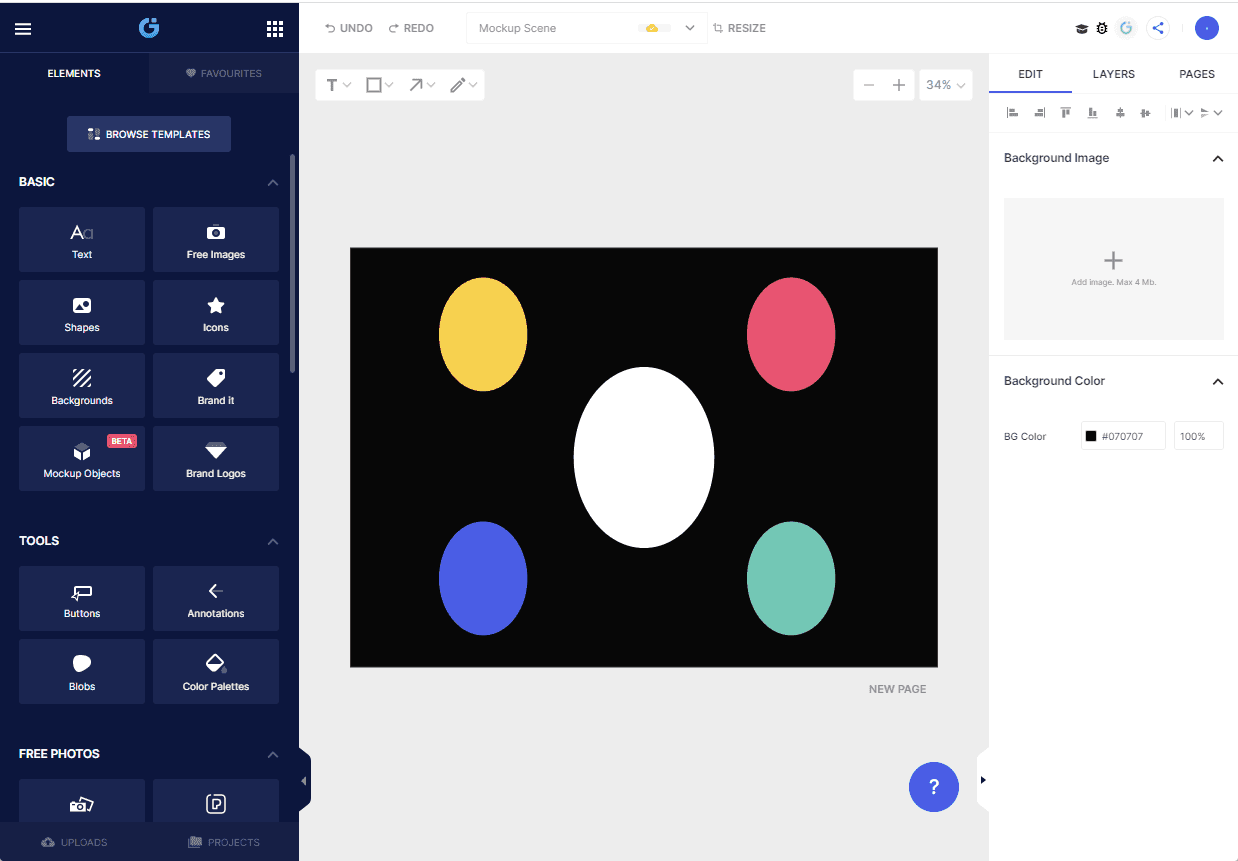
Task: Select the Text tool in canvas toolbar
Action: tap(338, 85)
